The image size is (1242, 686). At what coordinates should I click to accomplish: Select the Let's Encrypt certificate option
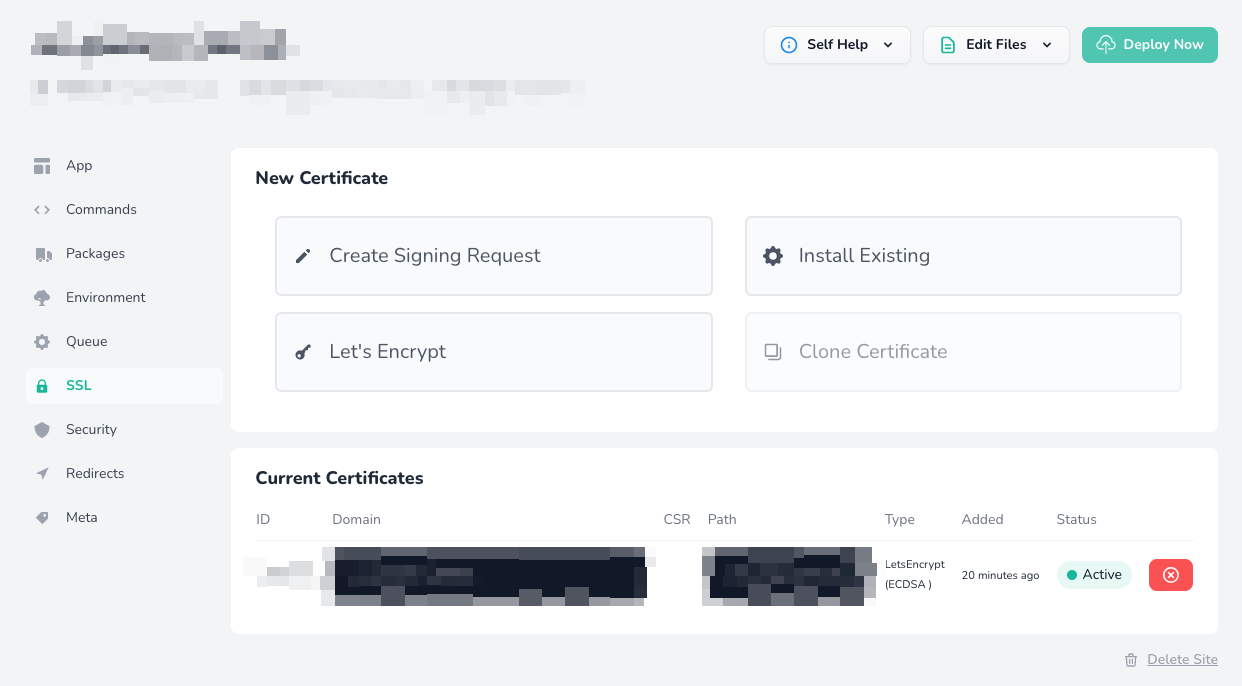pyautogui.click(x=494, y=352)
